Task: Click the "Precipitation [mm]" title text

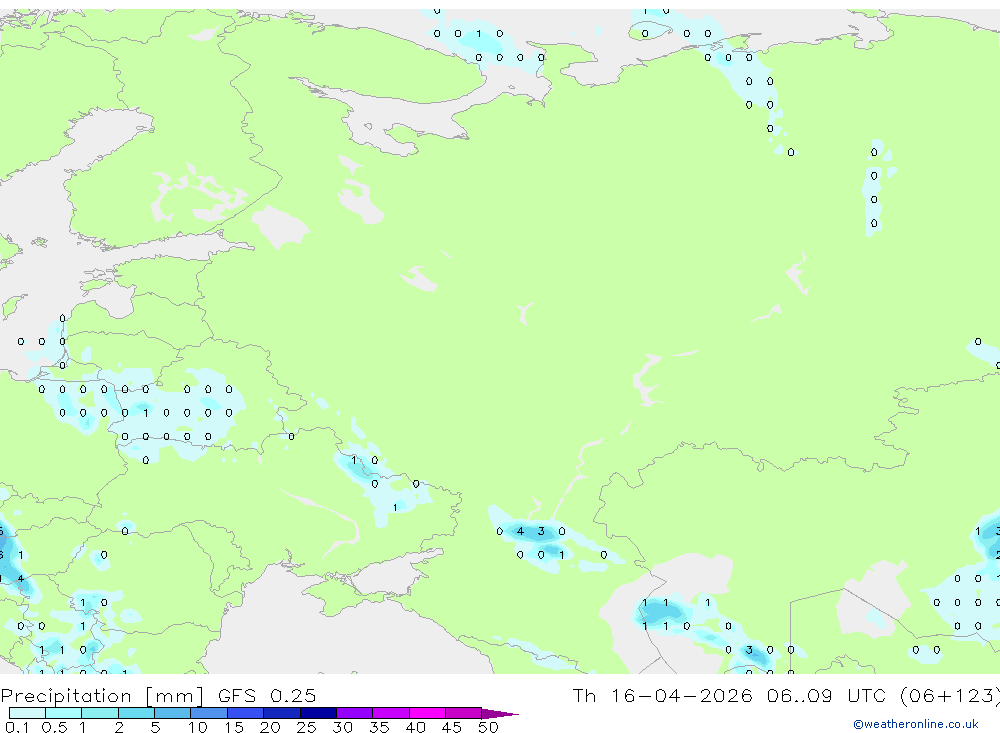Action: (x=102, y=696)
